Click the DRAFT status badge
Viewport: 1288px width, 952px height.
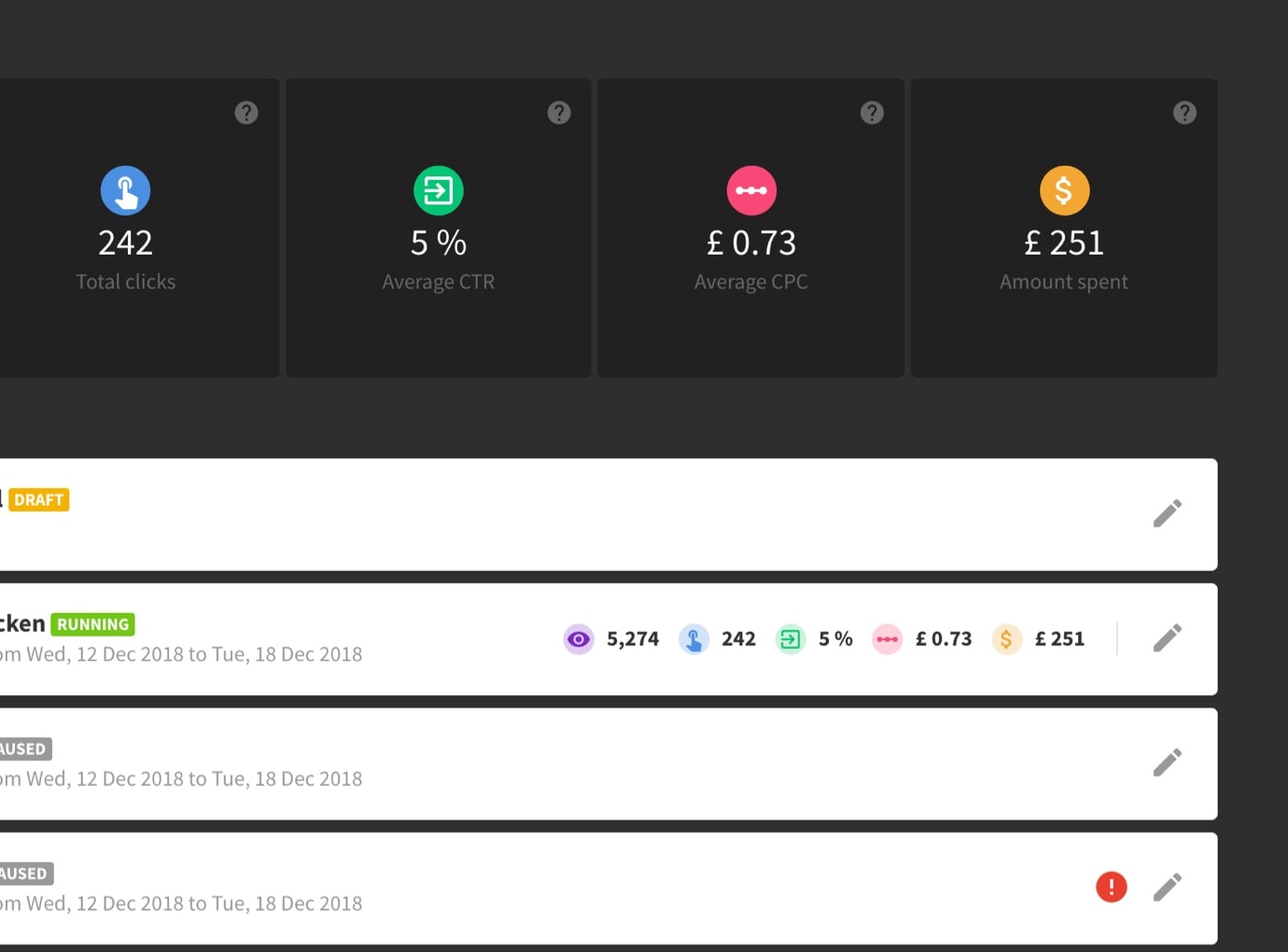coord(39,500)
